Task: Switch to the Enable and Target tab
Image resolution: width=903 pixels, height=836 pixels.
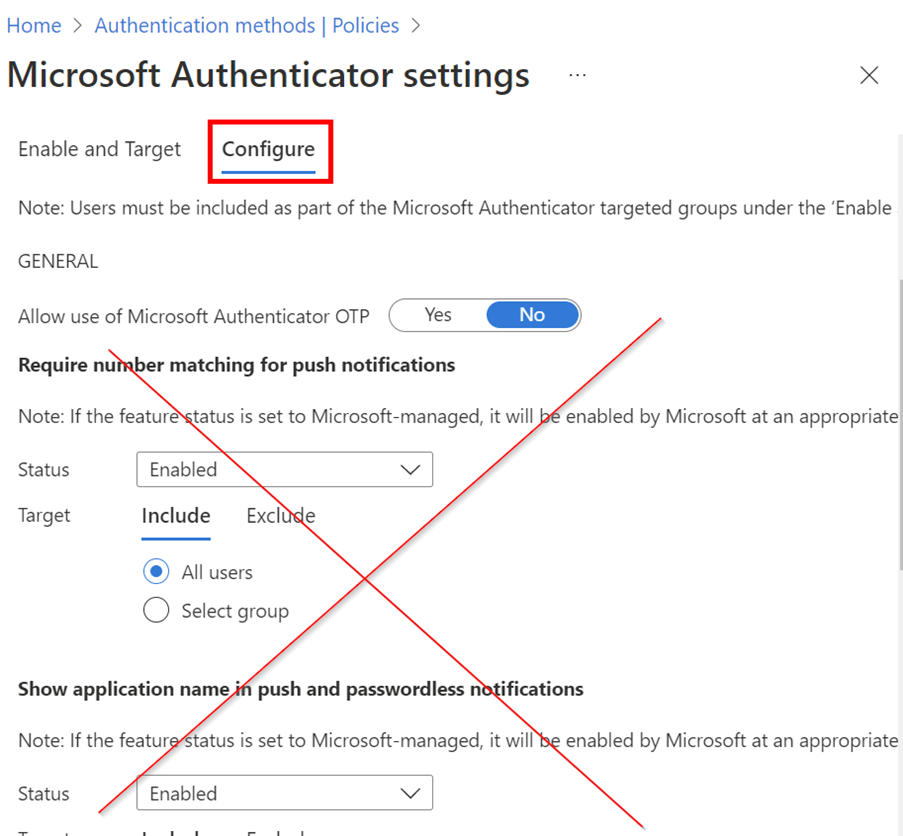Action: (x=100, y=149)
